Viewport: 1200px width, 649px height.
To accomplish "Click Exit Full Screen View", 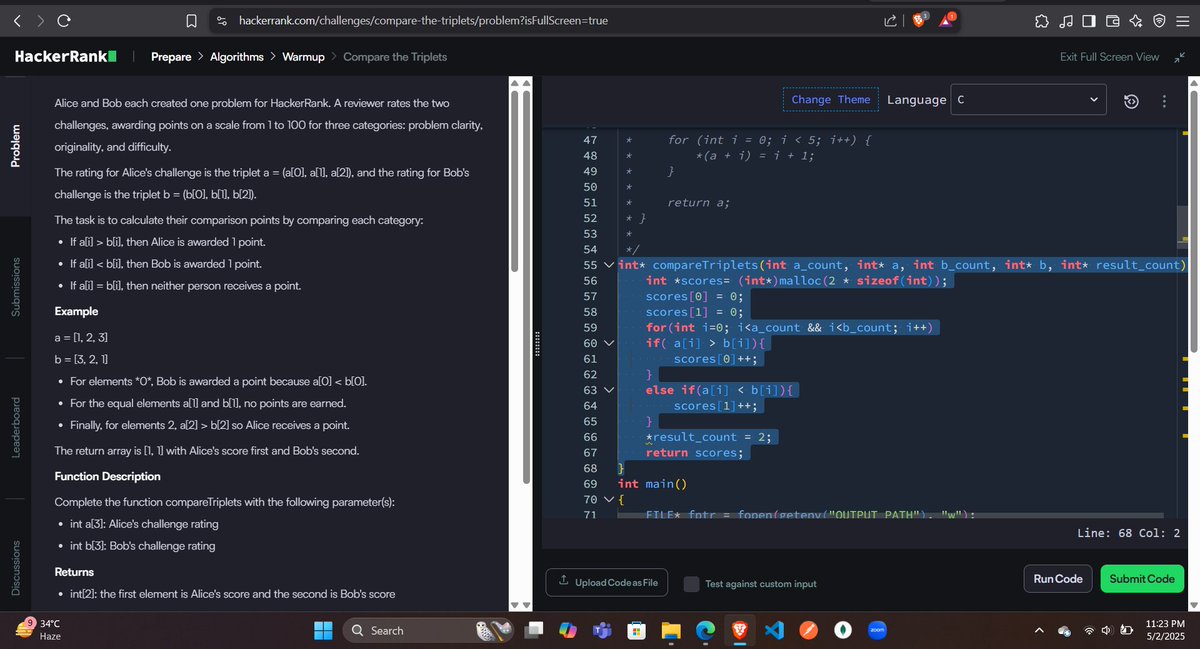I will coord(1109,57).
